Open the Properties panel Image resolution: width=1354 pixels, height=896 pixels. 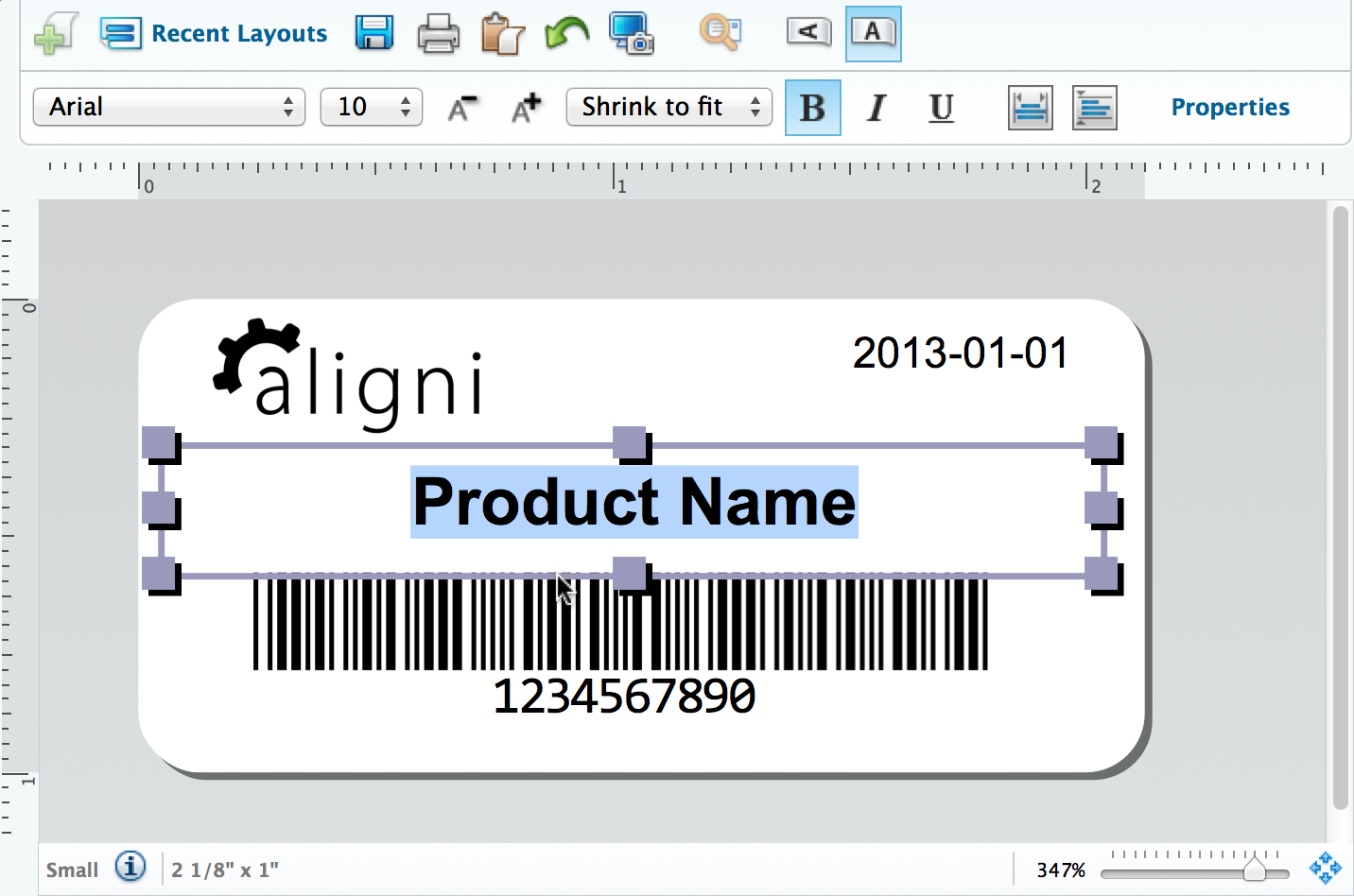tap(1230, 107)
